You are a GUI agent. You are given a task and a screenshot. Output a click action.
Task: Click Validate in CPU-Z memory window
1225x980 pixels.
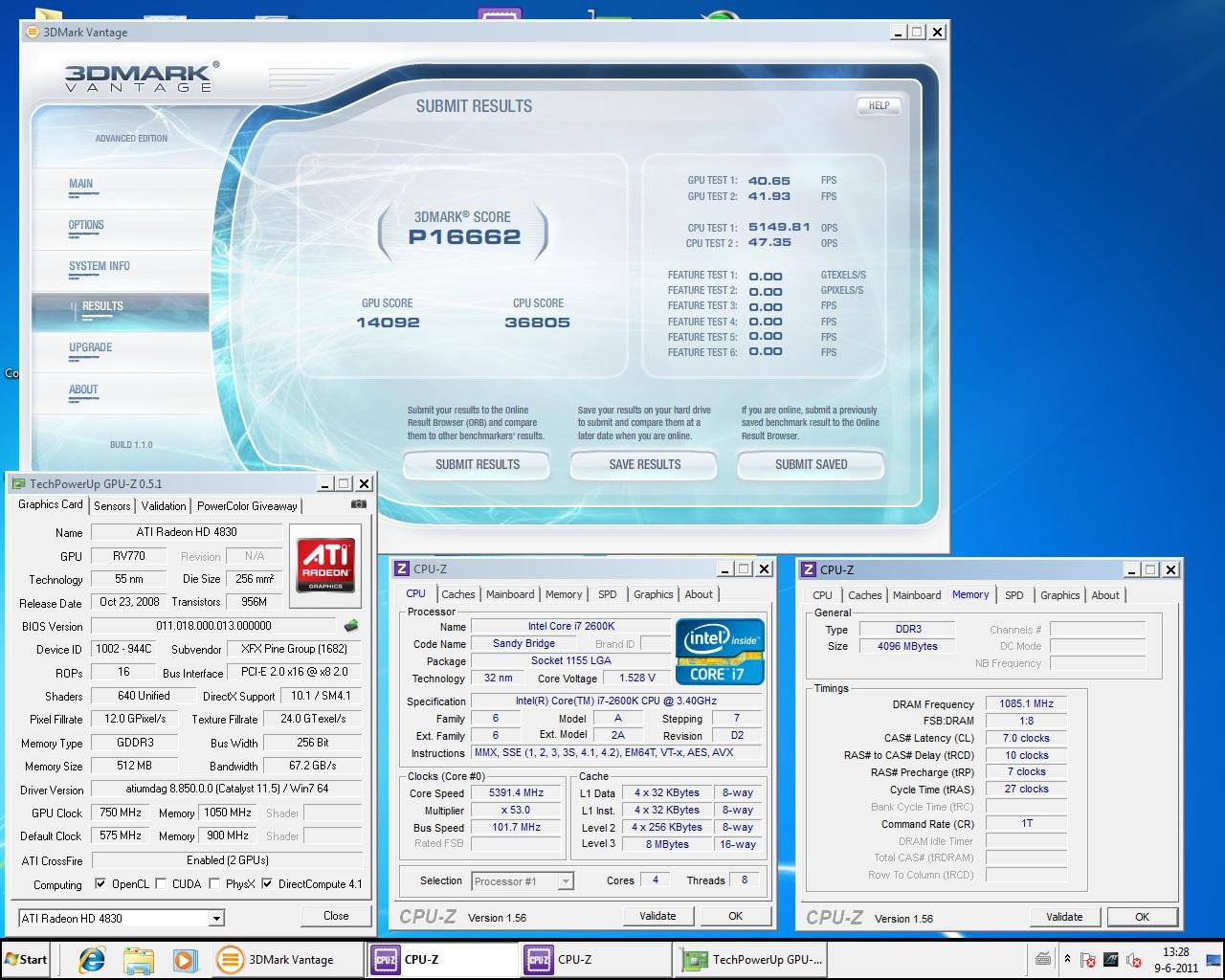(x=1064, y=917)
